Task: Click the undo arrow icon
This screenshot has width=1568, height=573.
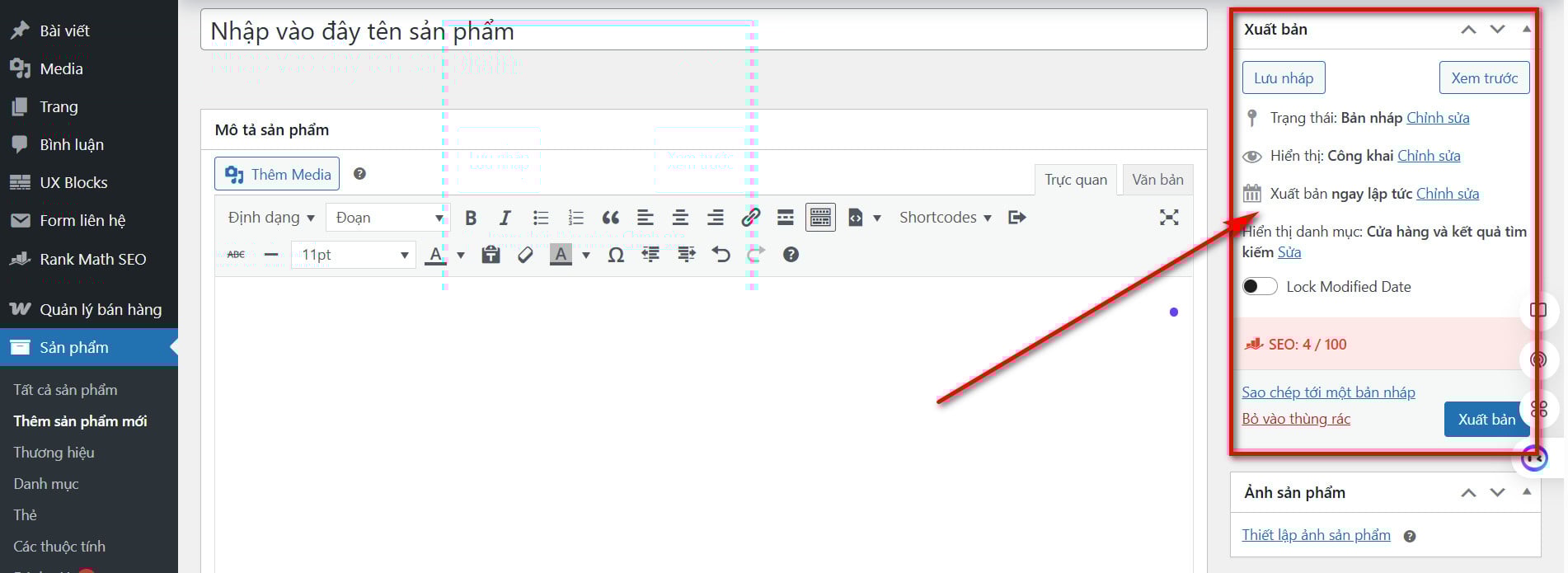Action: click(721, 255)
